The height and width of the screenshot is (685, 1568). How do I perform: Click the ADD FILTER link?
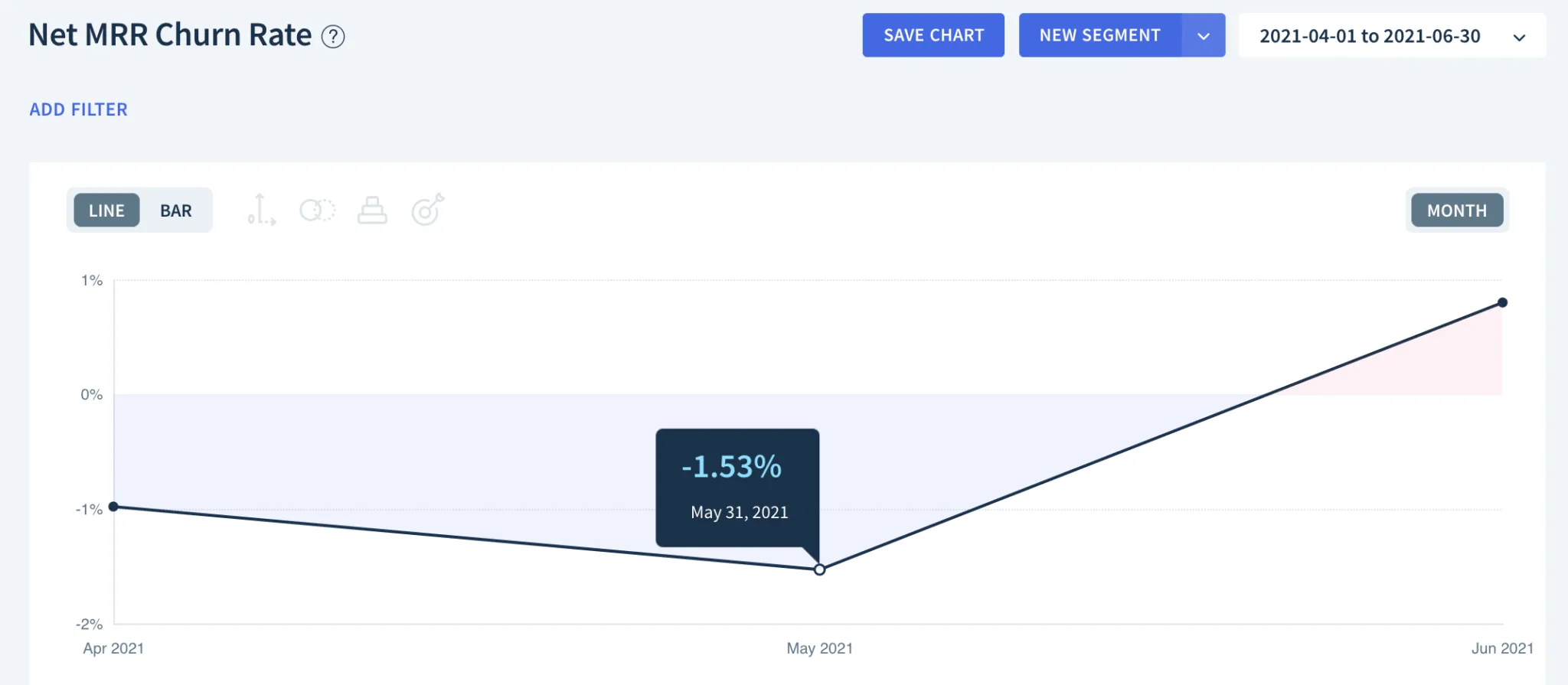point(79,109)
